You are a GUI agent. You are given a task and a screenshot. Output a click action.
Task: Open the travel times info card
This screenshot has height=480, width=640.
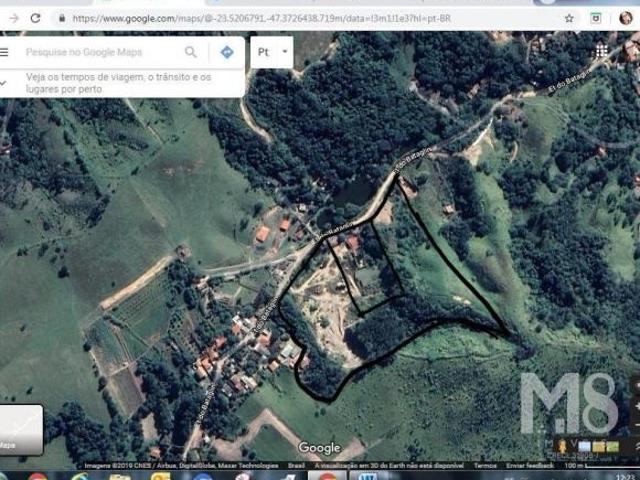[120, 83]
